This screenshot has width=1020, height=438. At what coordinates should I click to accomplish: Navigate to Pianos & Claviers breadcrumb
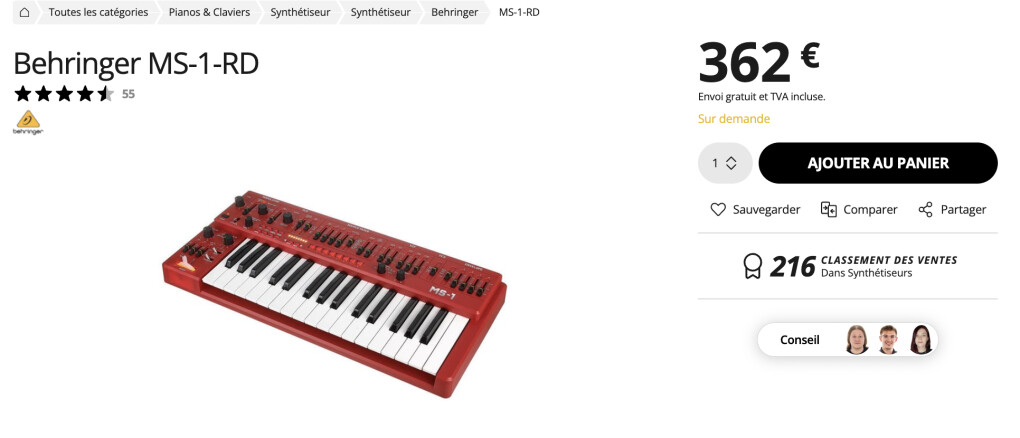[209, 12]
